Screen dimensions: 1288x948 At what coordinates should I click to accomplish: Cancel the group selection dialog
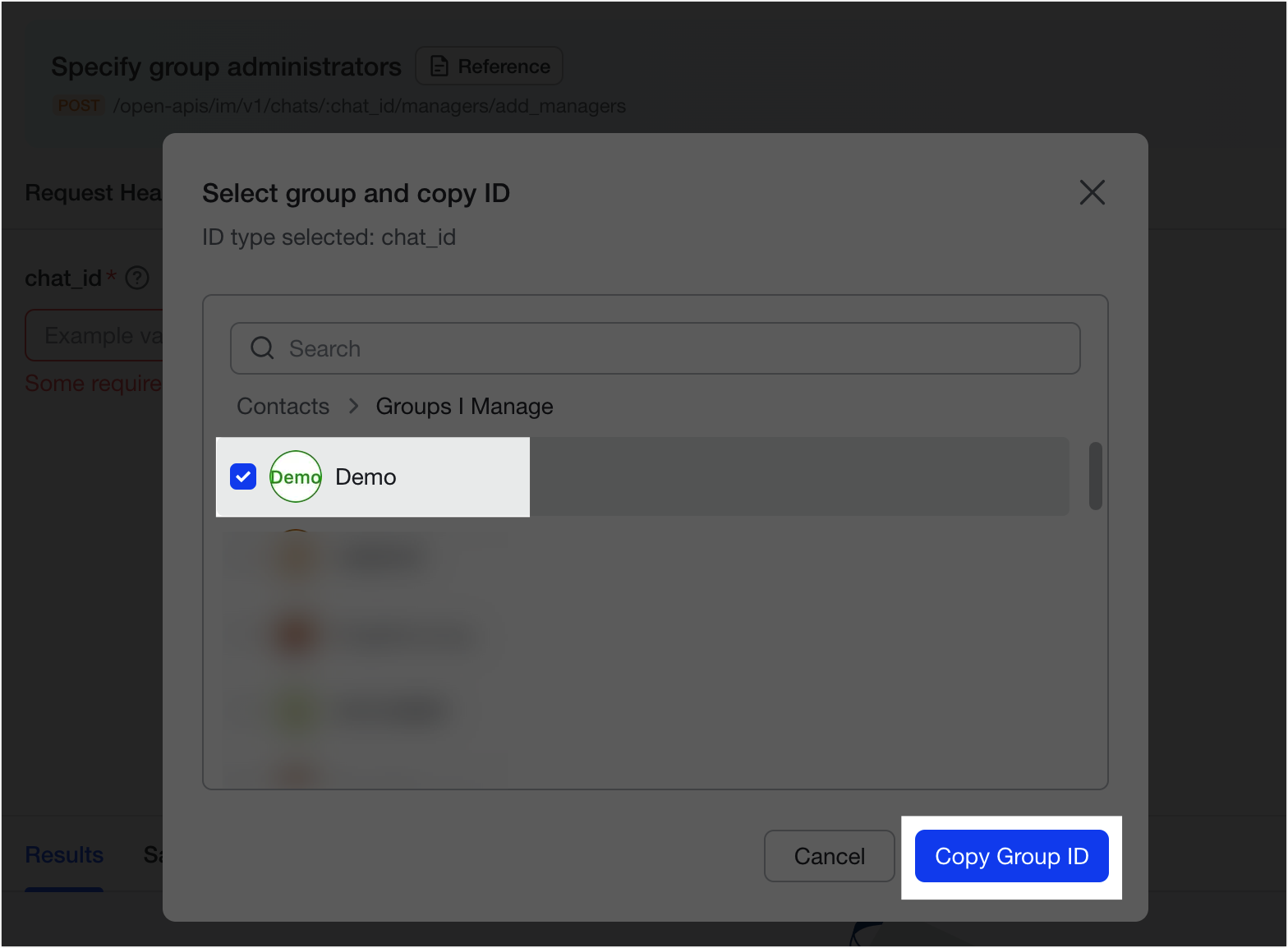pos(829,856)
